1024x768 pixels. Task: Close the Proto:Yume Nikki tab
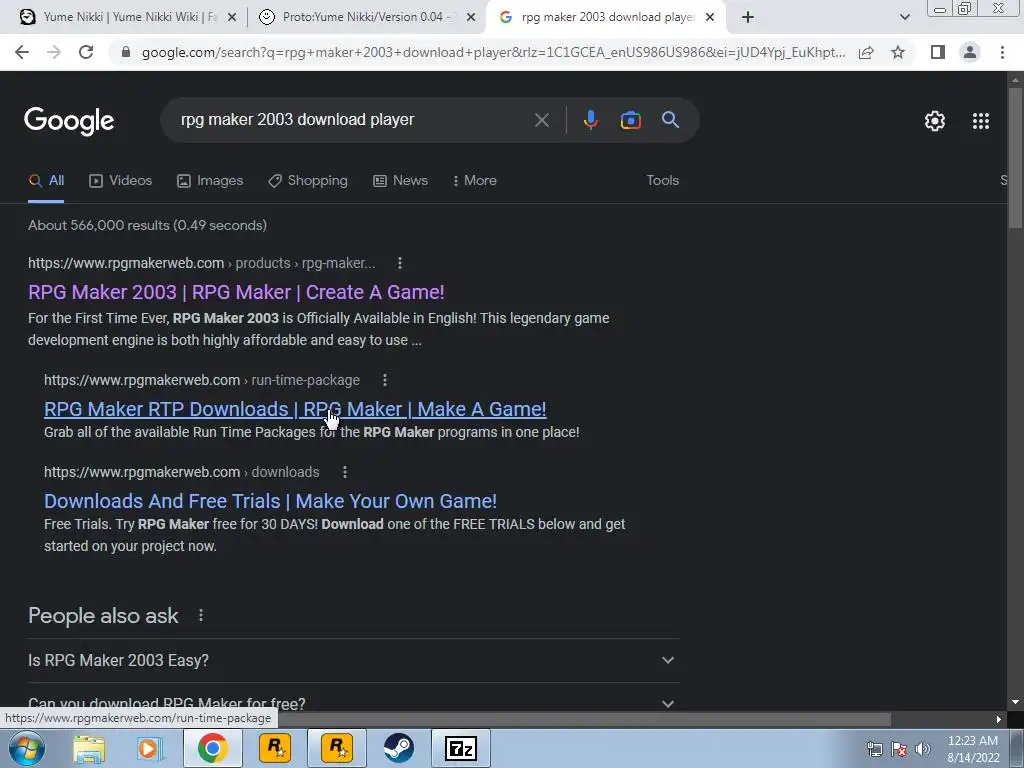(471, 18)
